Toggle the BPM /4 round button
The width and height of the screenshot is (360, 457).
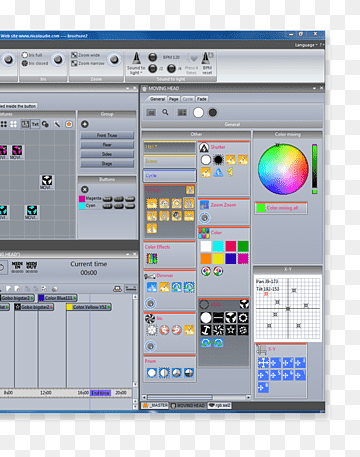tap(171, 68)
